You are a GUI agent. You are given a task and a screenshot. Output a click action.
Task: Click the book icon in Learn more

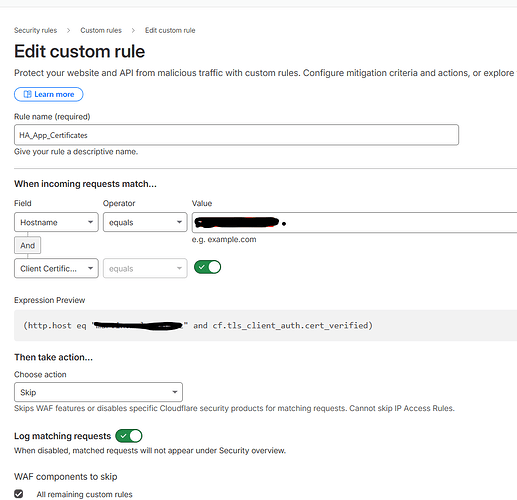(27, 94)
